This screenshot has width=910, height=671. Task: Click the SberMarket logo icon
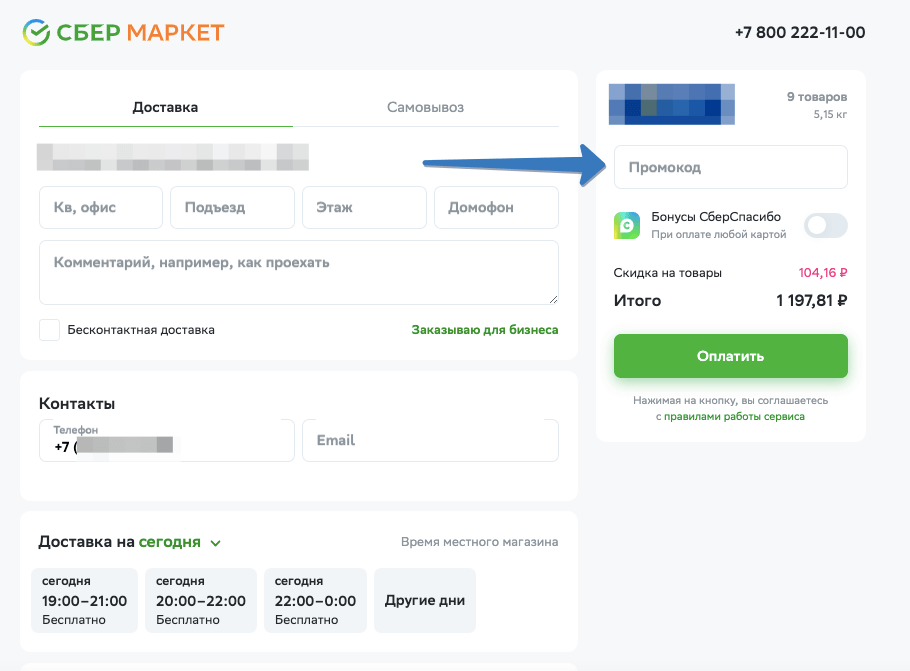point(36,32)
